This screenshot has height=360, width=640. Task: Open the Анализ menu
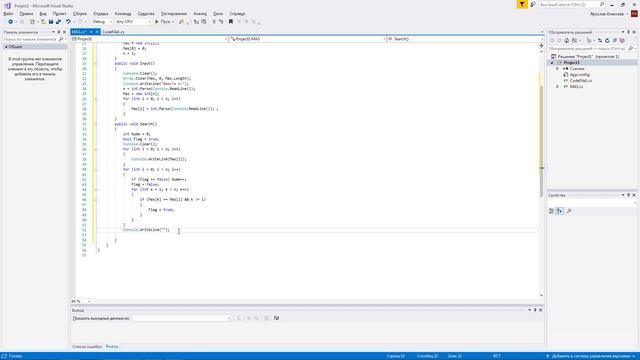200,13
